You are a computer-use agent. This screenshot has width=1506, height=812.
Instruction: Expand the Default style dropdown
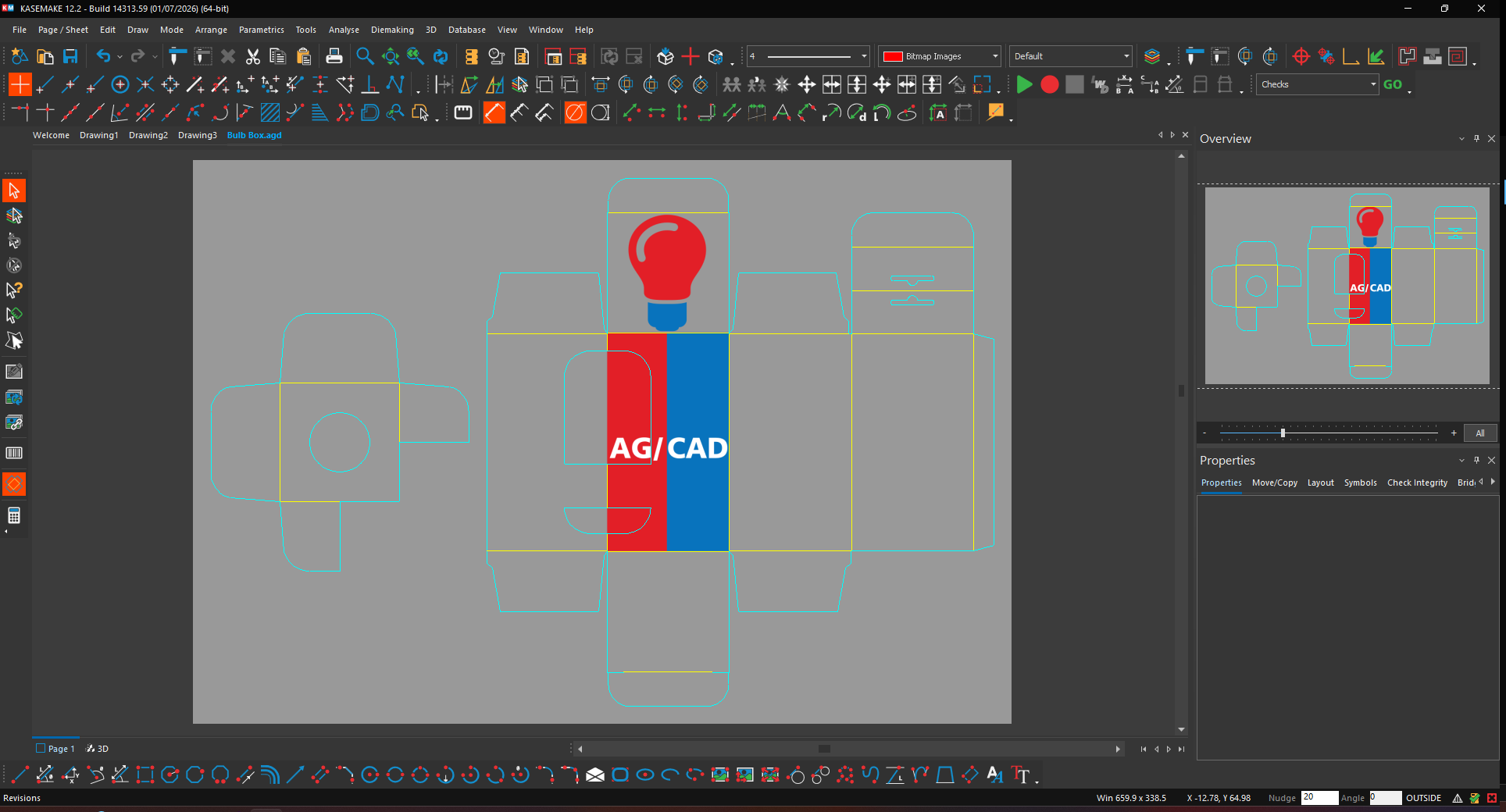tap(1070, 56)
